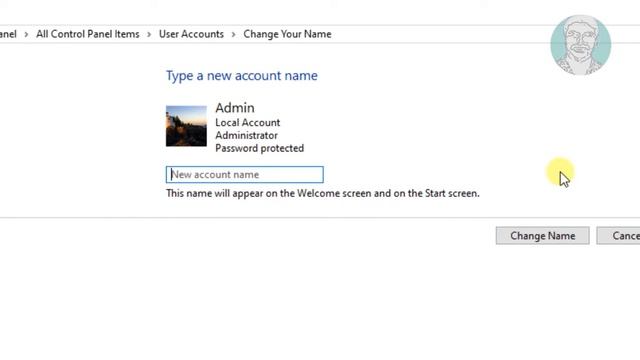
Task: Click the Welcome screen description text
Action: coord(323,193)
